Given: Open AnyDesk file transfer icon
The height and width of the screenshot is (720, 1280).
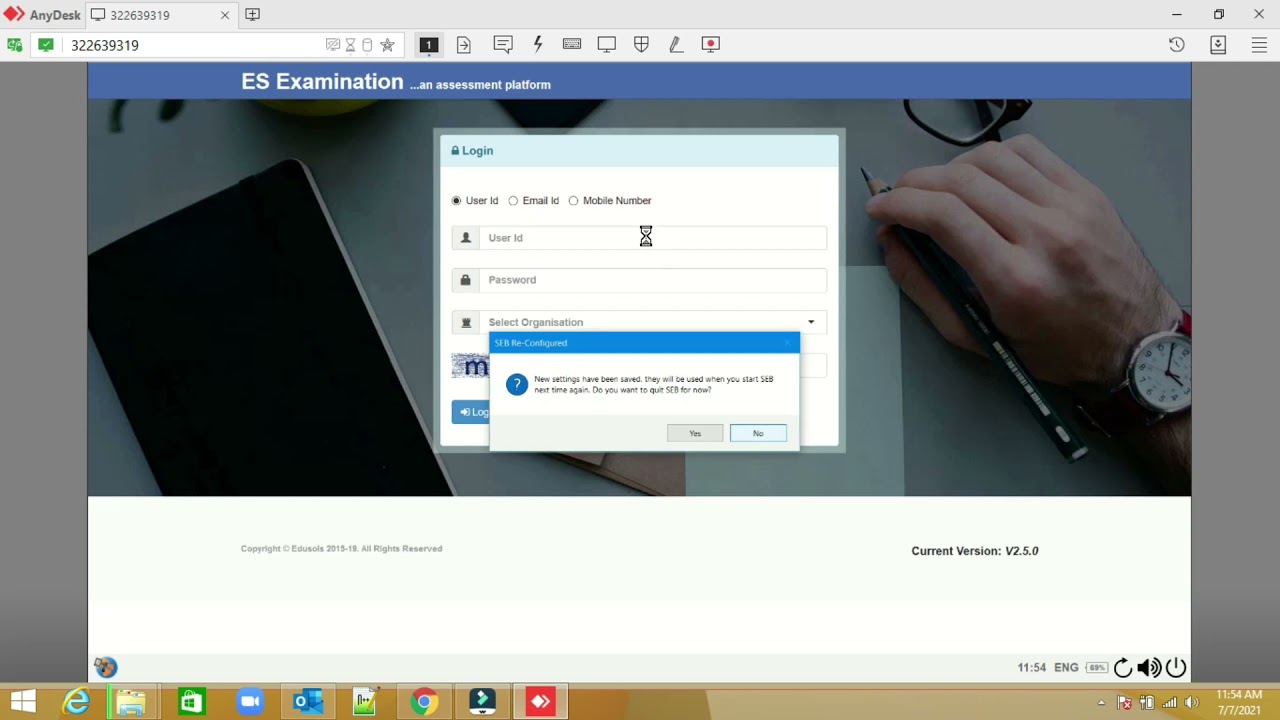Looking at the screenshot, I should [x=464, y=44].
